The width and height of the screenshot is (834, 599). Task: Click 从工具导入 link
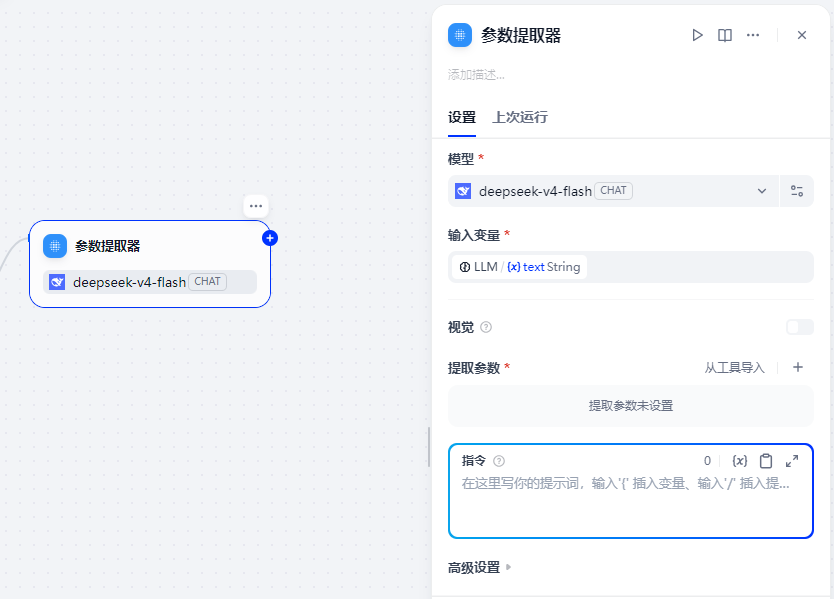734,368
